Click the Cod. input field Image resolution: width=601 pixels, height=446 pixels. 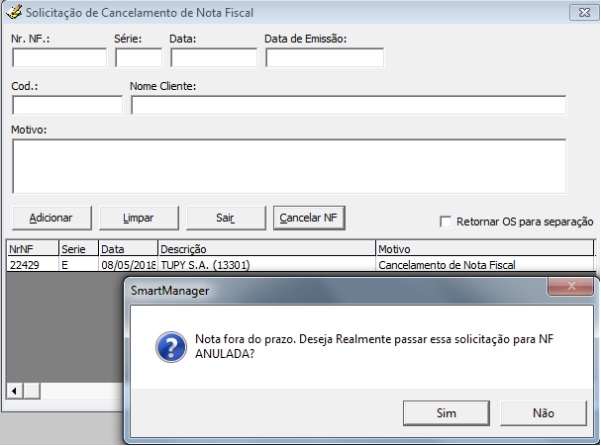tap(67, 105)
